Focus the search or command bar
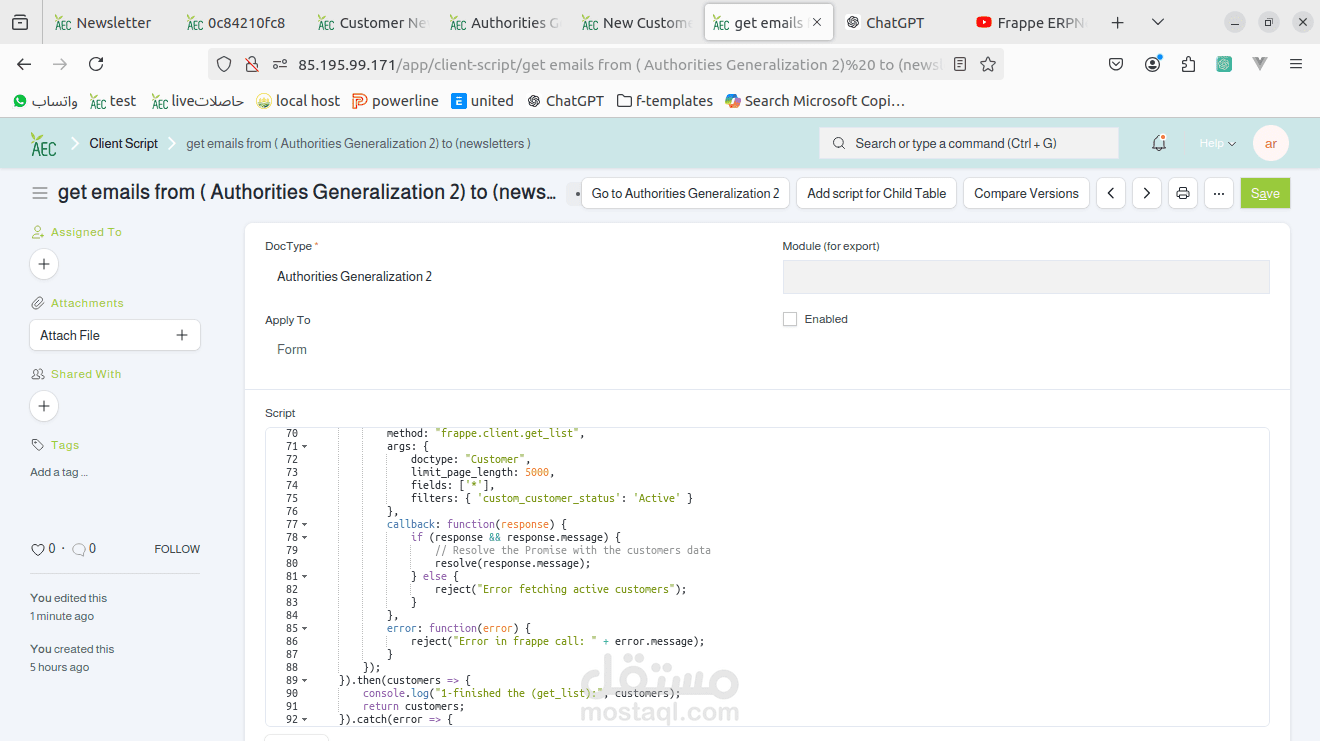This screenshot has height=741, width=1320. (x=969, y=143)
